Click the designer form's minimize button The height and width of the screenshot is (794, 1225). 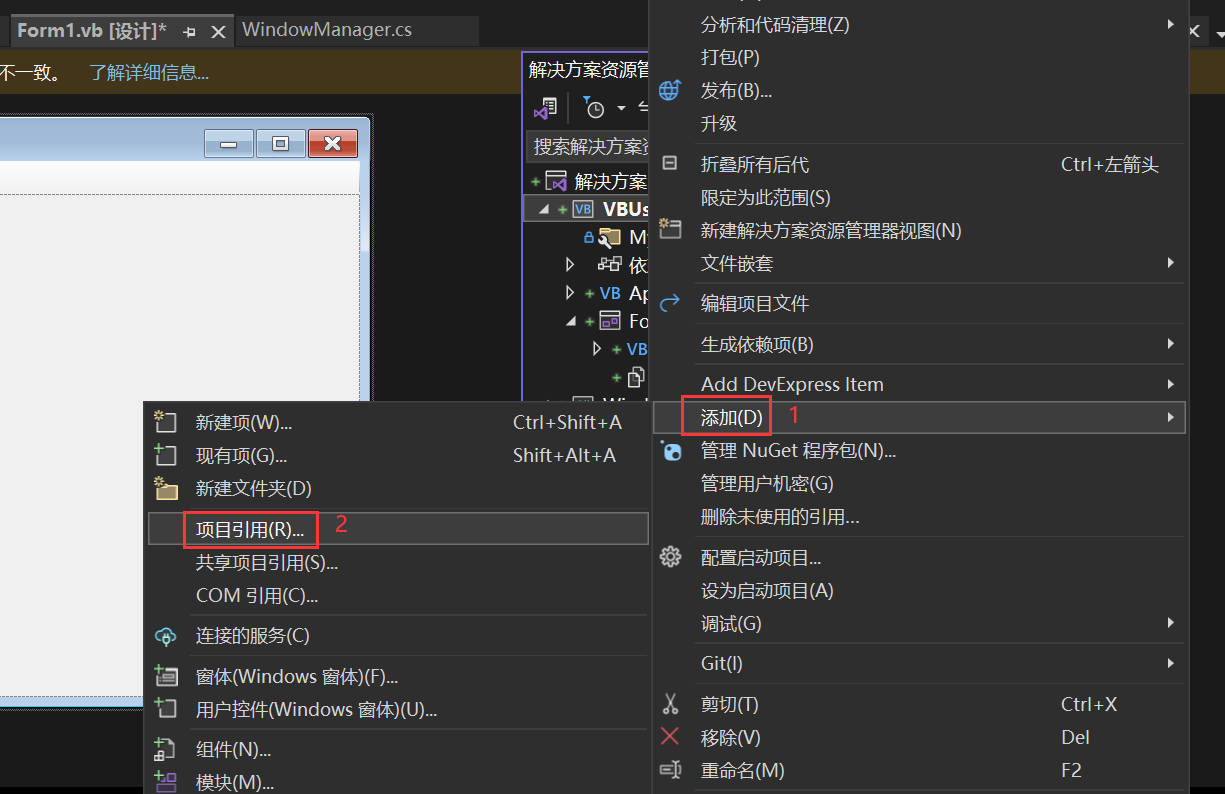[x=229, y=144]
